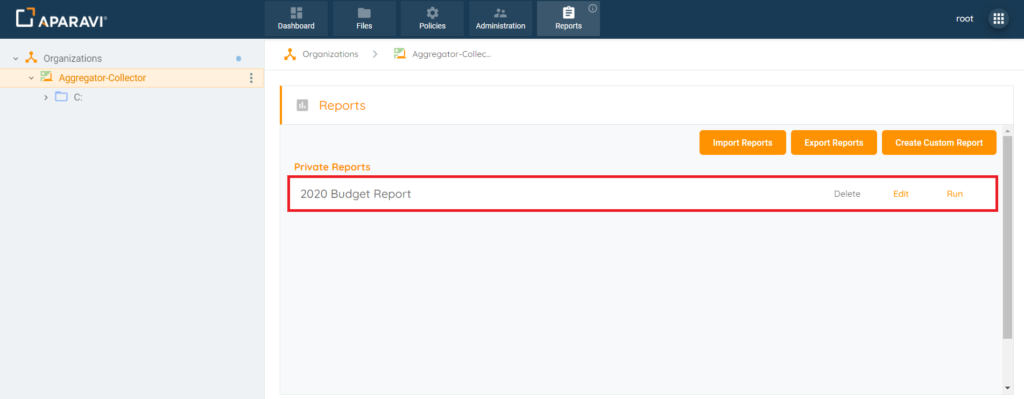Collapse the Aggregator-Collector tree node
The height and width of the screenshot is (399, 1024).
click(x=31, y=78)
